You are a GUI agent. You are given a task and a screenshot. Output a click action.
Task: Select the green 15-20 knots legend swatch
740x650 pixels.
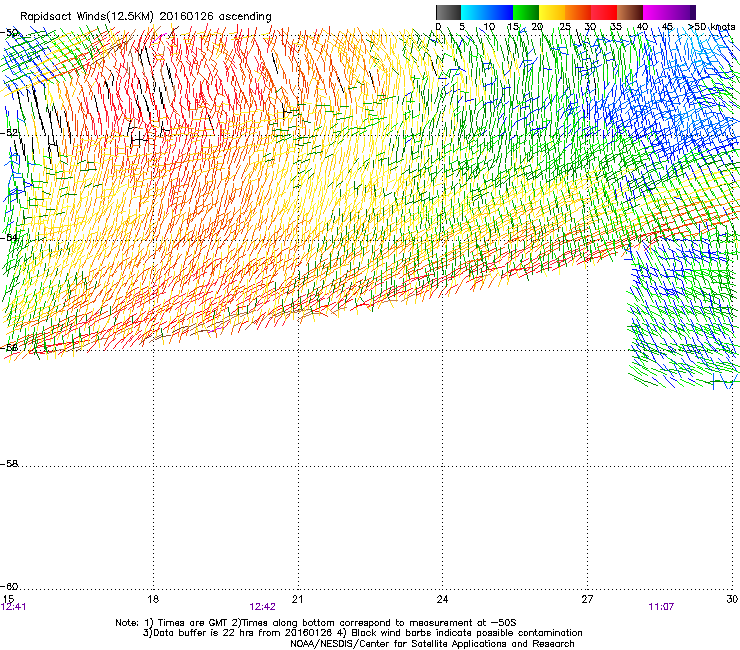tap(526, 12)
